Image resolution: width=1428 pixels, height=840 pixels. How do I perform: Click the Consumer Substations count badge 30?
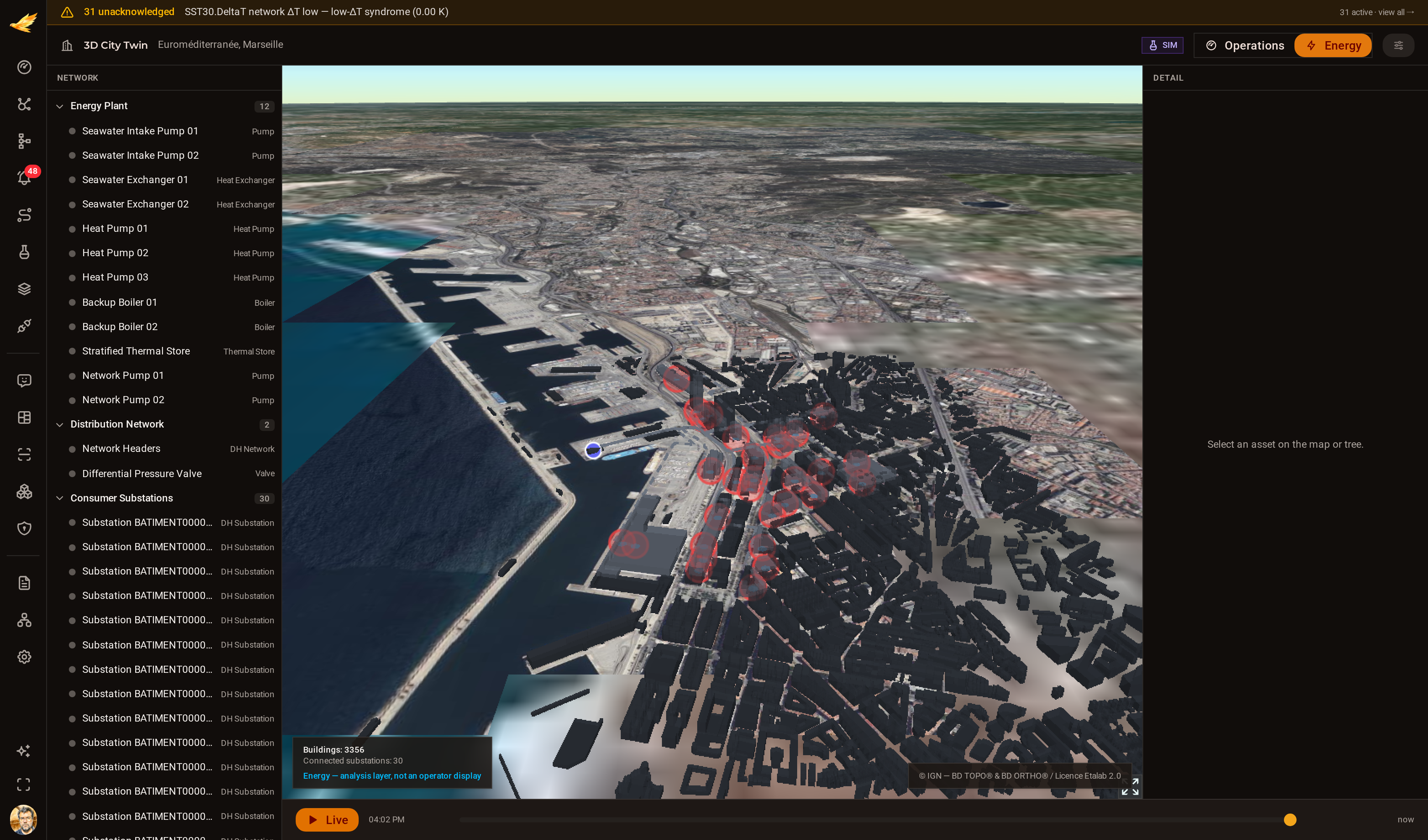(264, 498)
